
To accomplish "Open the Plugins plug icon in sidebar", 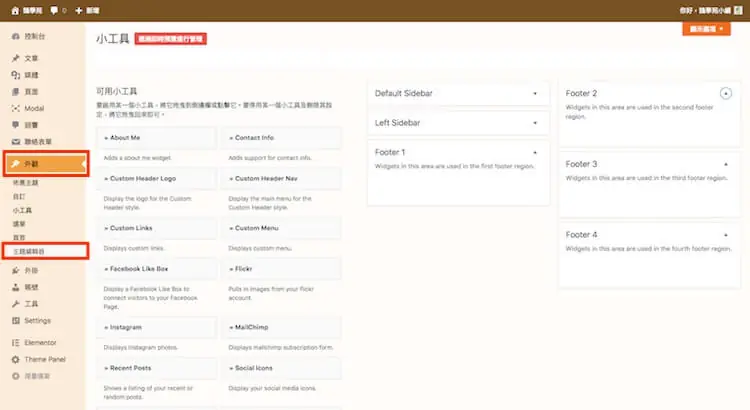I will pyautogui.click(x=16, y=270).
